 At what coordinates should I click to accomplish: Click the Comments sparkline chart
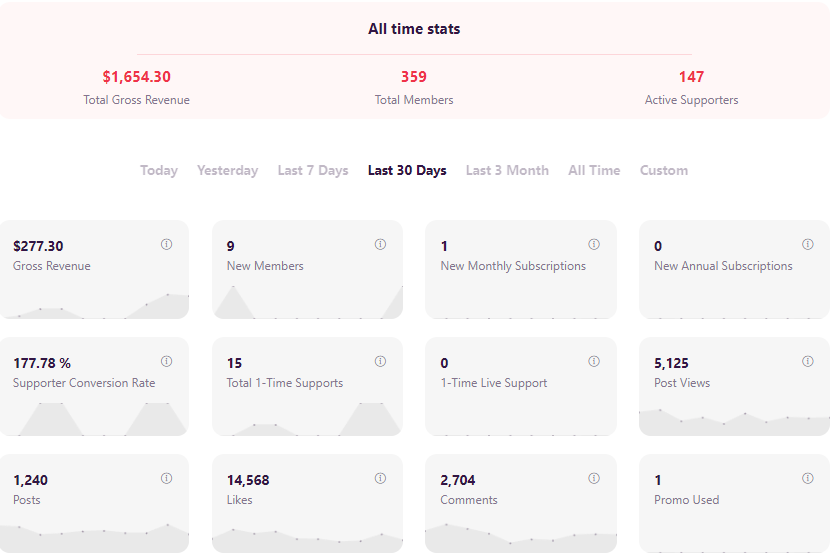pos(521,538)
